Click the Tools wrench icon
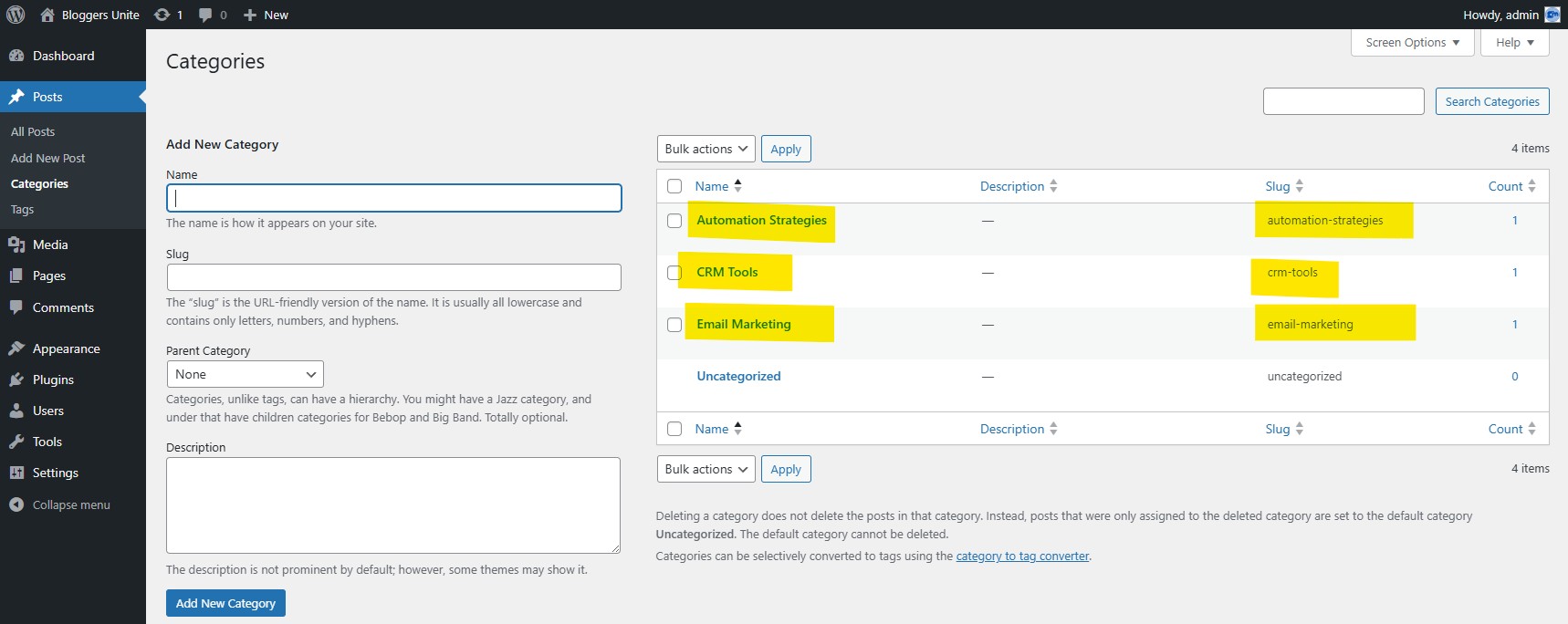 coord(16,442)
